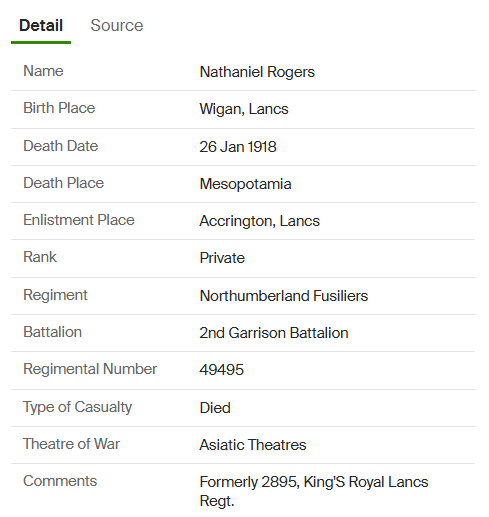Click the death date 26 Jan 1918
Screen dimensions: 489x517
238,147
